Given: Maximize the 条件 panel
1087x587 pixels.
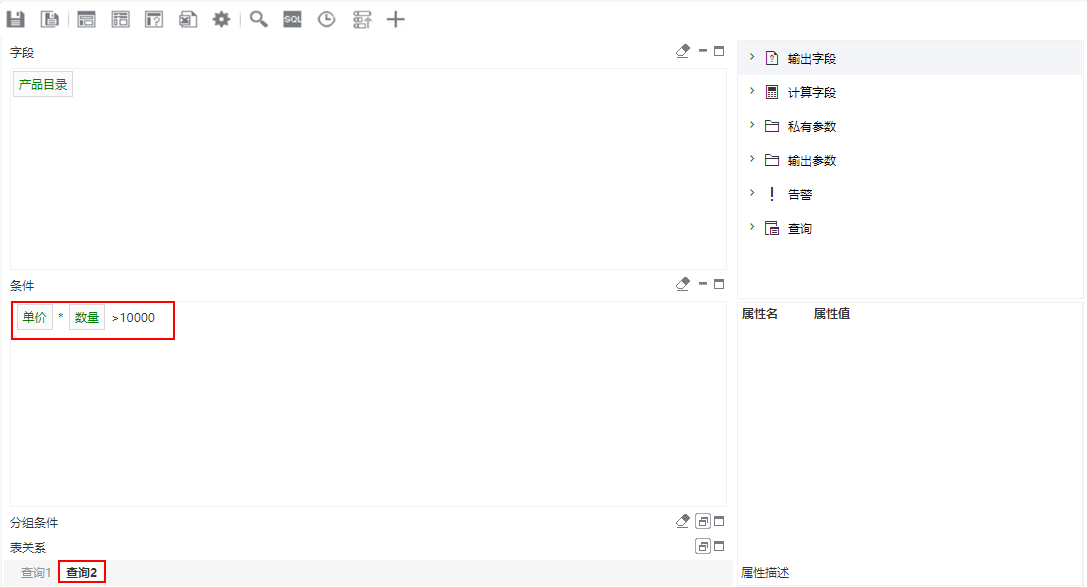Looking at the screenshot, I should click(719, 284).
